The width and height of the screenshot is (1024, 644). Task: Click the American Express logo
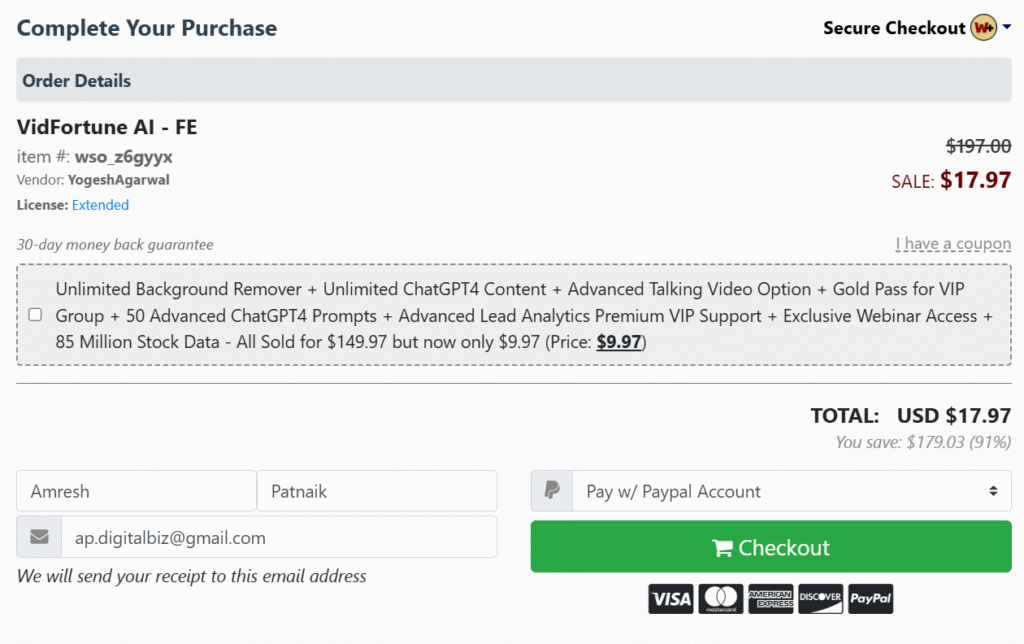pyautogui.click(x=771, y=599)
